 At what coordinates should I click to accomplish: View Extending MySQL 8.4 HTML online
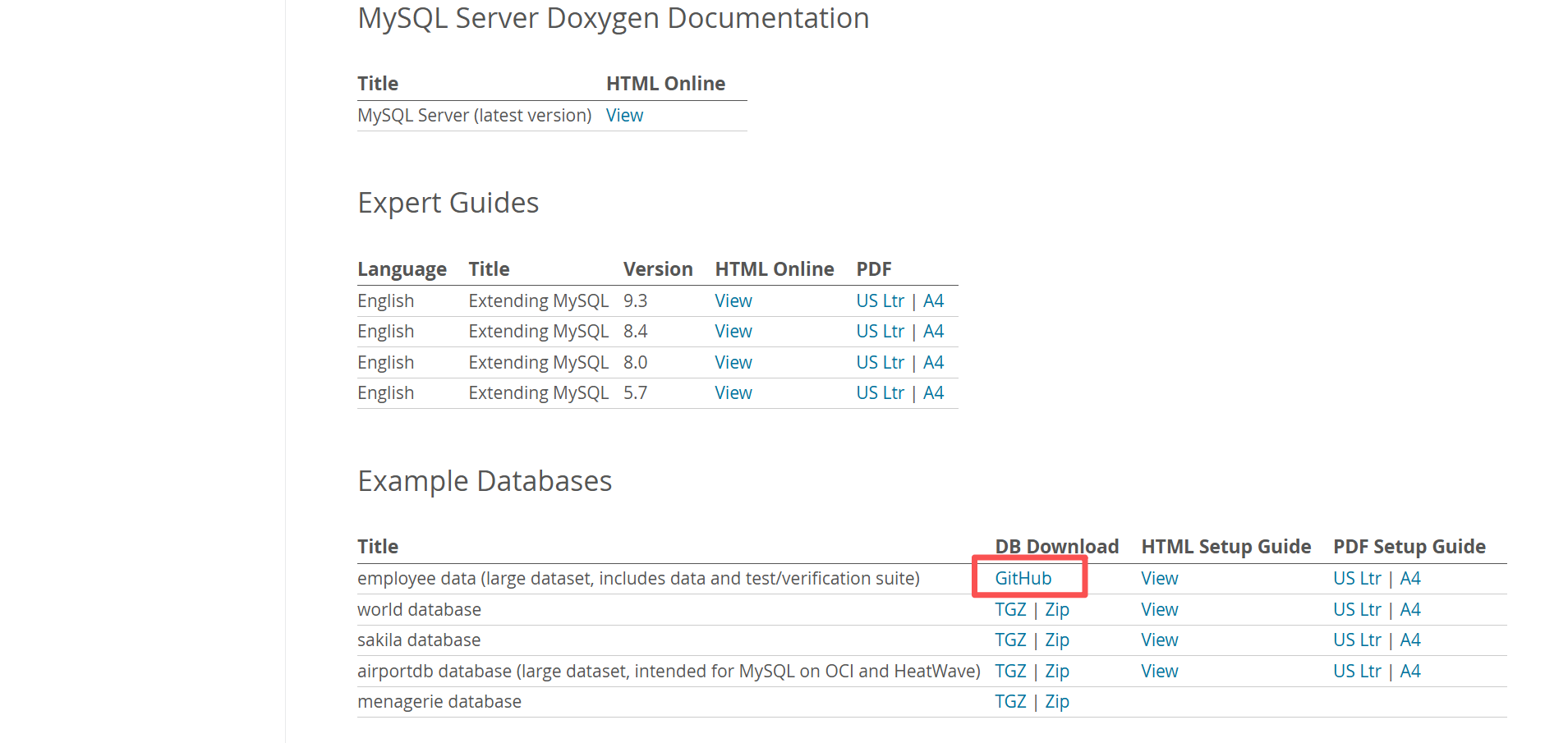pos(733,331)
